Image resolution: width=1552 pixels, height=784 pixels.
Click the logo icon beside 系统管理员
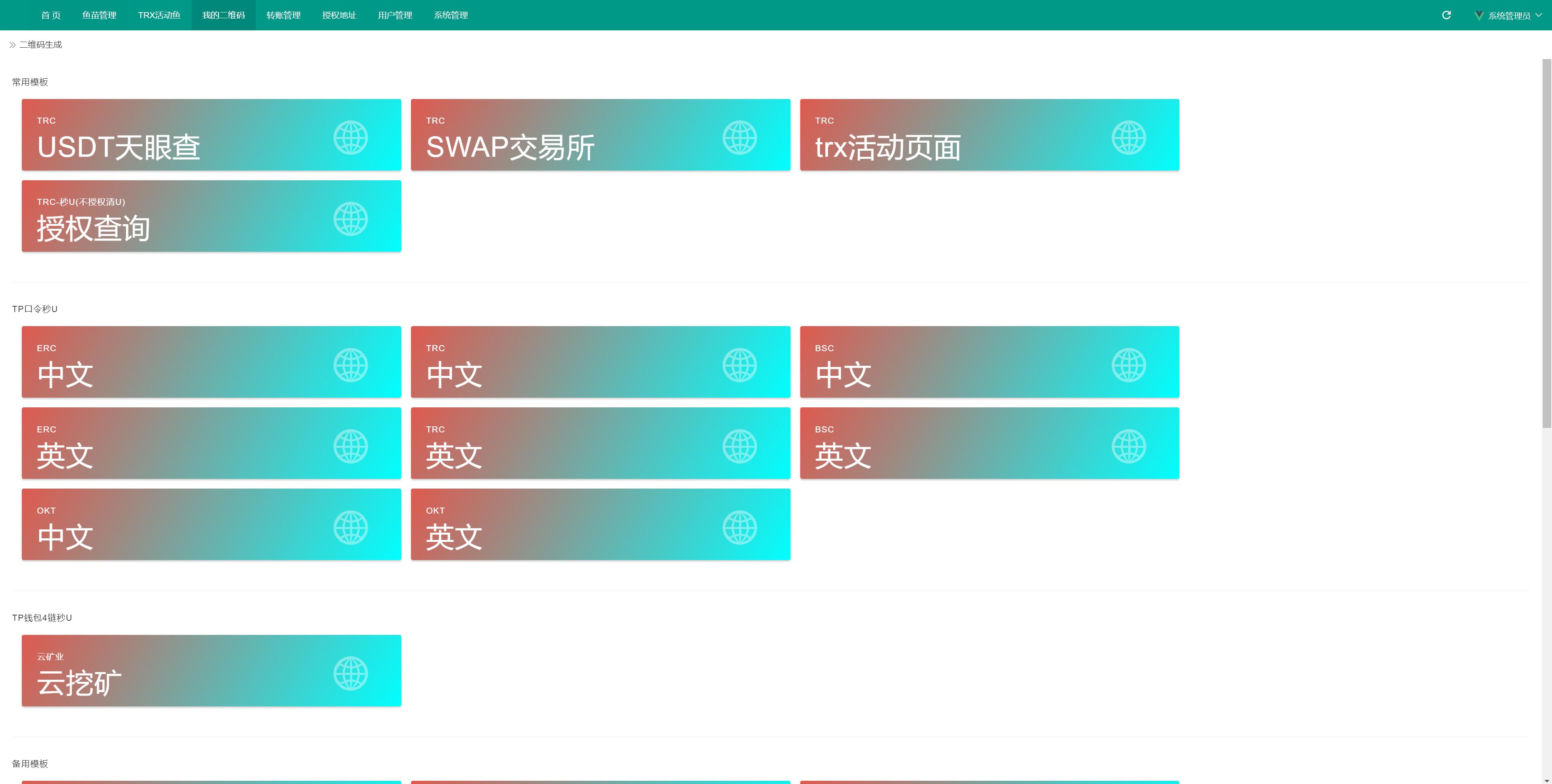1478,16
